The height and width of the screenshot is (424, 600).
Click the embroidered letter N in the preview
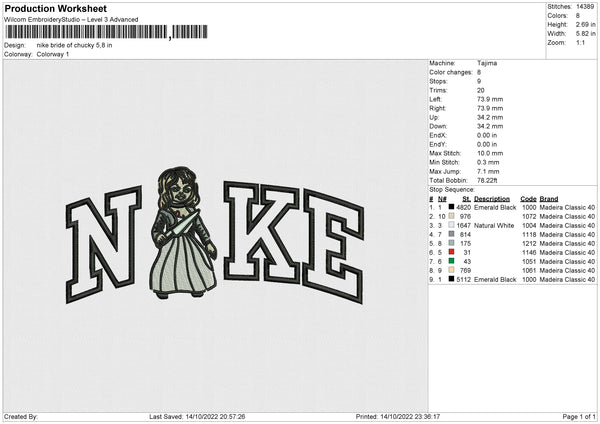[104, 244]
